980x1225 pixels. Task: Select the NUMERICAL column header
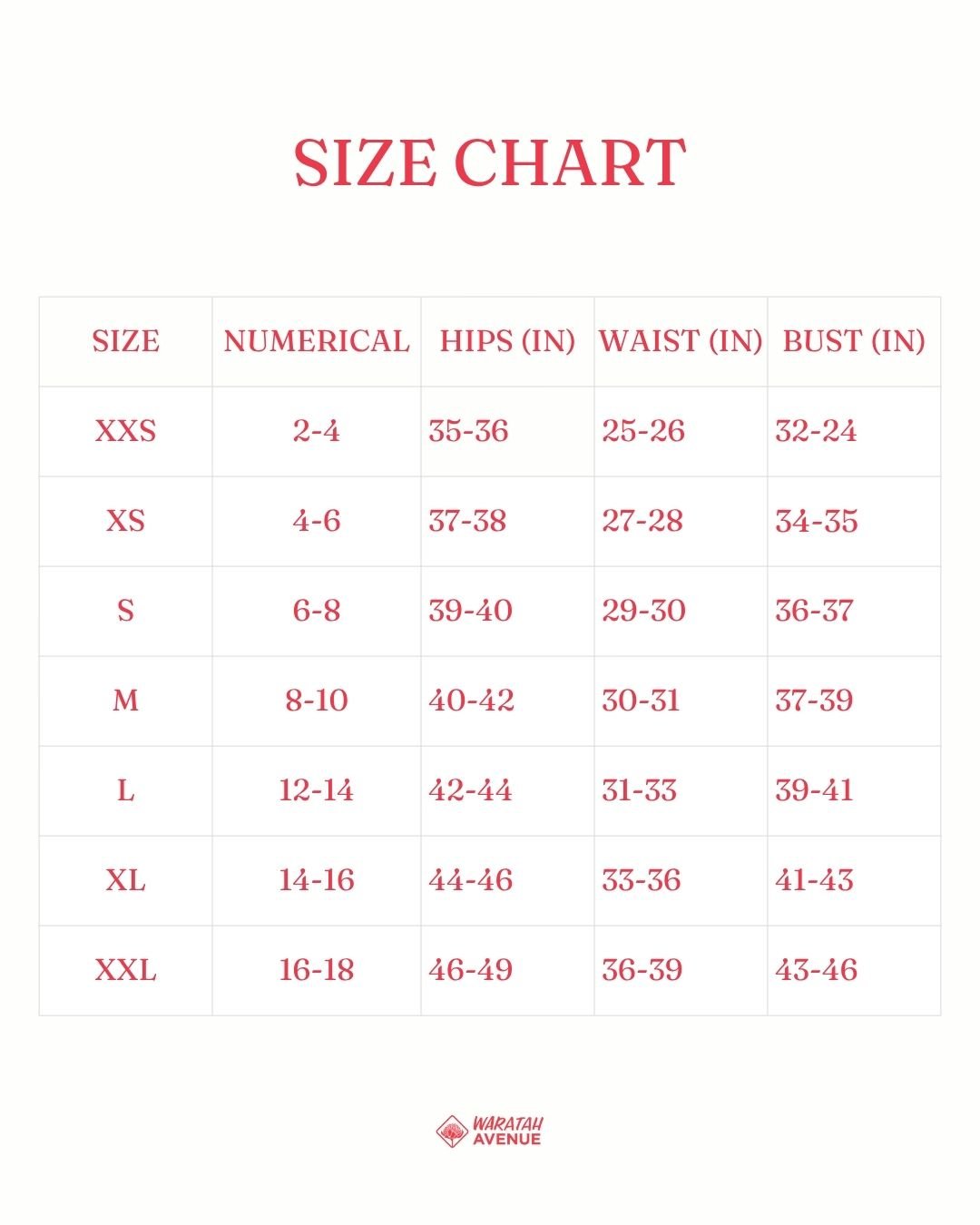point(317,341)
